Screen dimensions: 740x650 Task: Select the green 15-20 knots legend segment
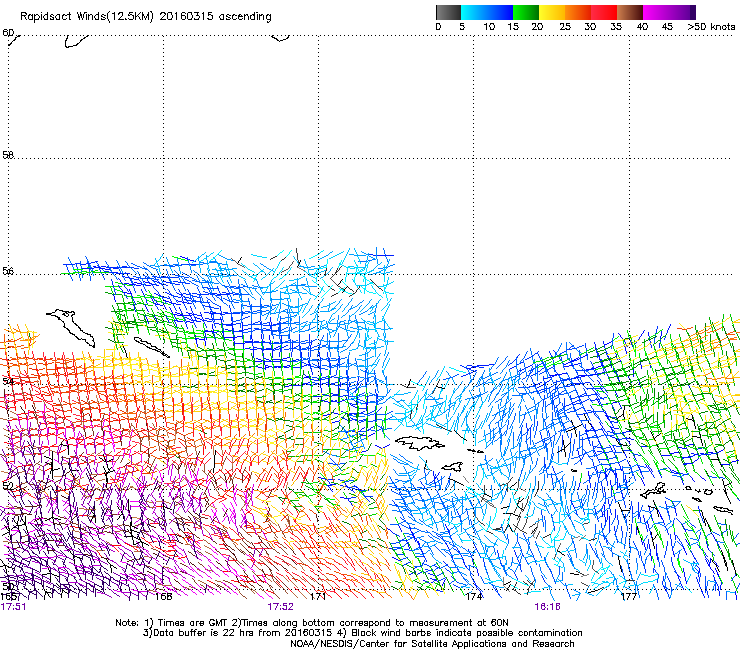point(526,12)
